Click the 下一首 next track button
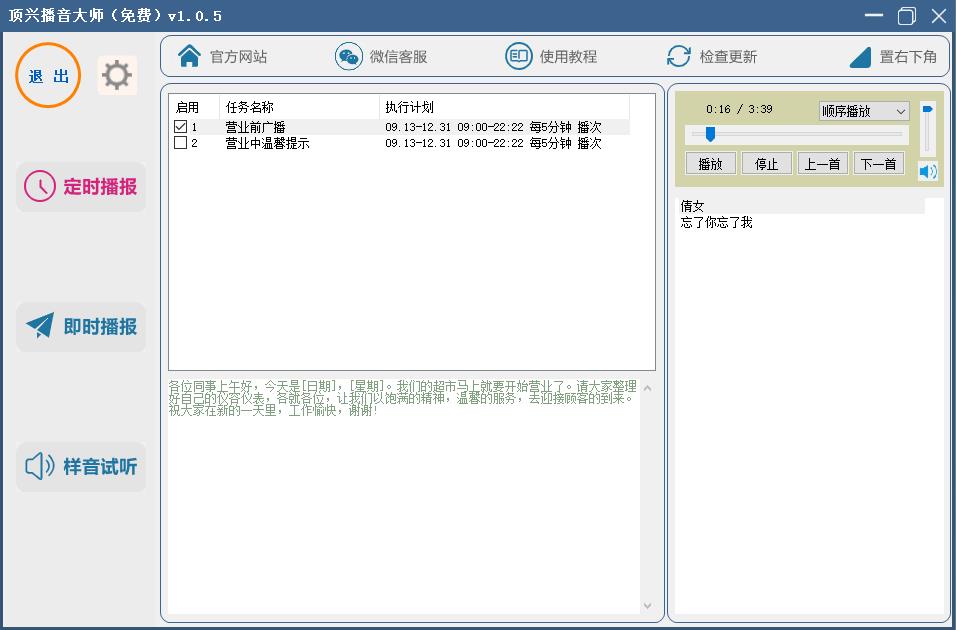Image resolution: width=956 pixels, height=630 pixels. 879,163
